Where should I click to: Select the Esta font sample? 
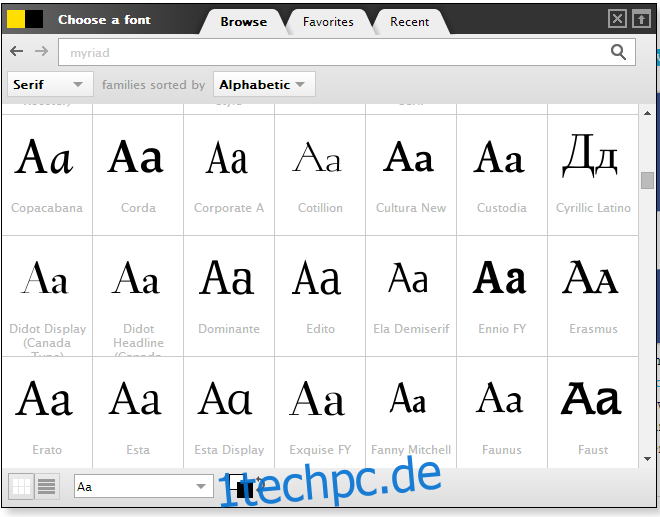pos(138,413)
